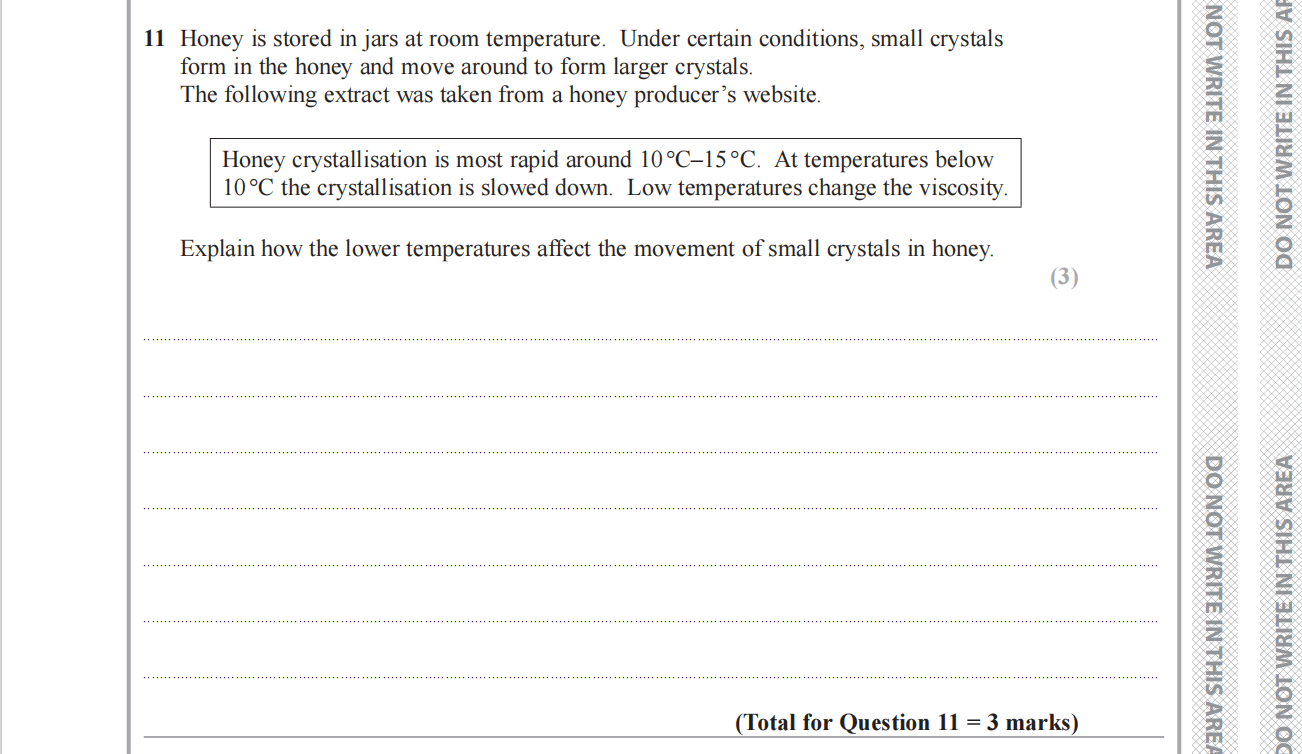Viewport: 1302px width, 754px height.
Task: Select the sixth dotted answer line
Action: (650, 621)
